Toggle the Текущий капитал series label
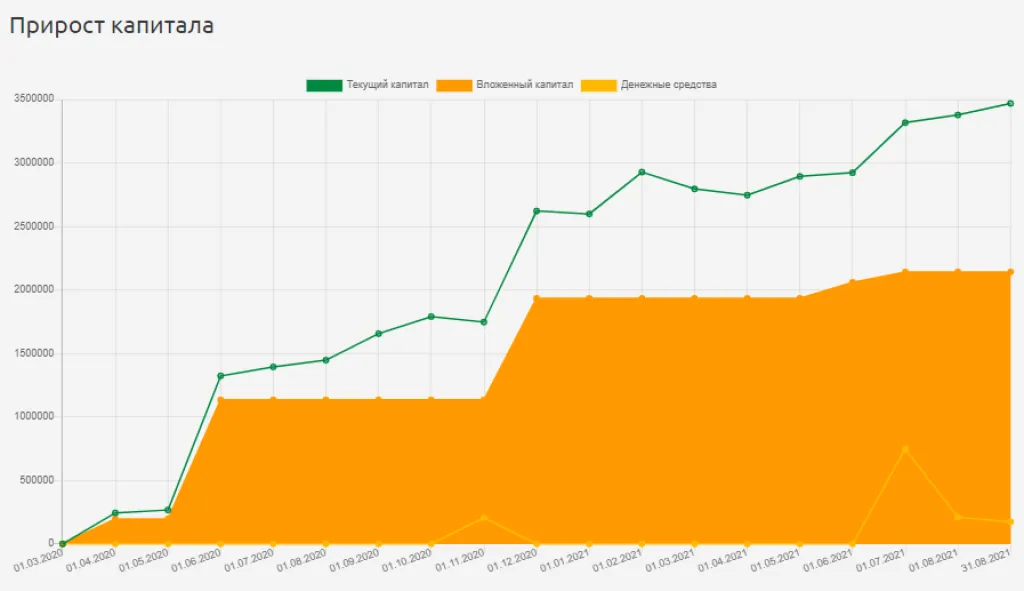 (387, 85)
